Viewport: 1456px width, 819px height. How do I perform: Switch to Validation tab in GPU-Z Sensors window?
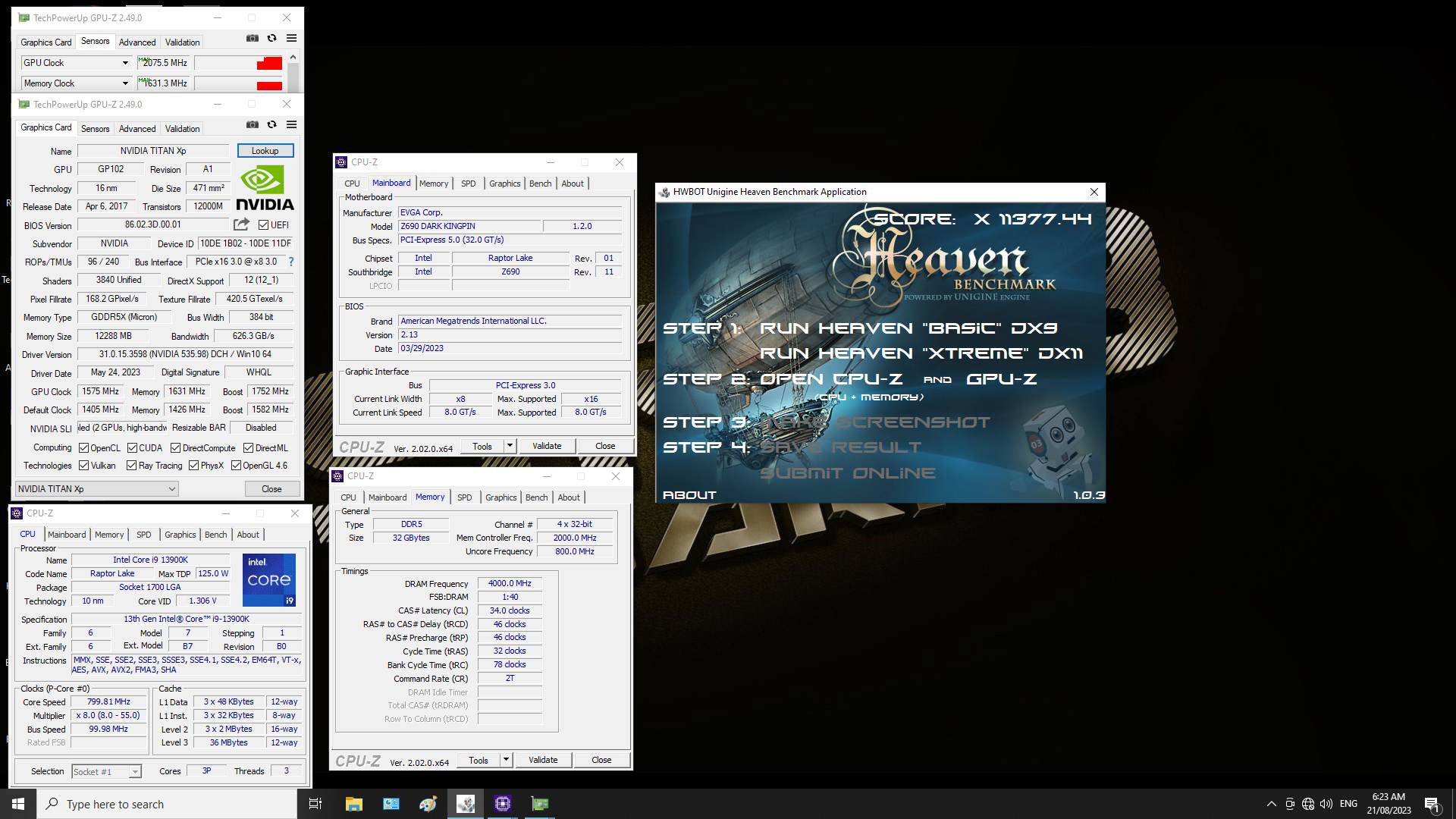click(x=182, y=42)
